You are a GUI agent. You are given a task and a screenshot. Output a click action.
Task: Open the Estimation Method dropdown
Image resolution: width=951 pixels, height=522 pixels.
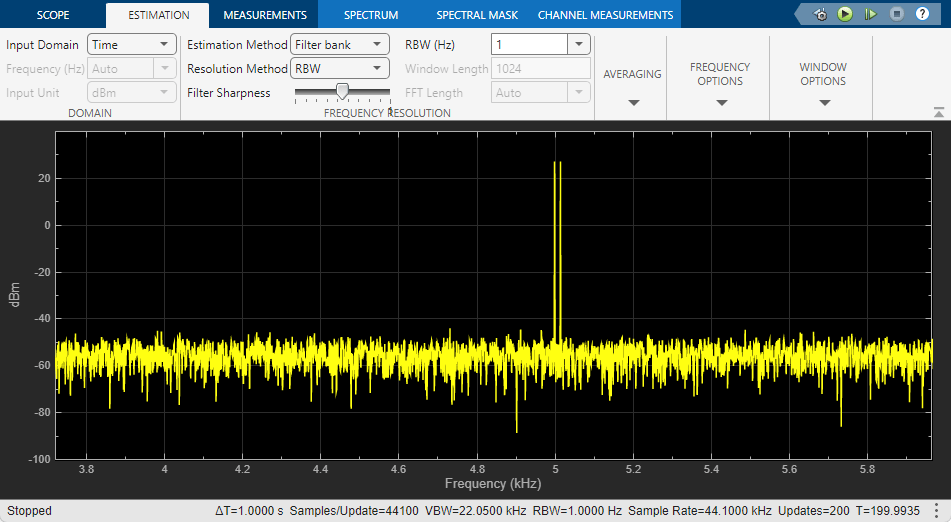coord(339,45)
